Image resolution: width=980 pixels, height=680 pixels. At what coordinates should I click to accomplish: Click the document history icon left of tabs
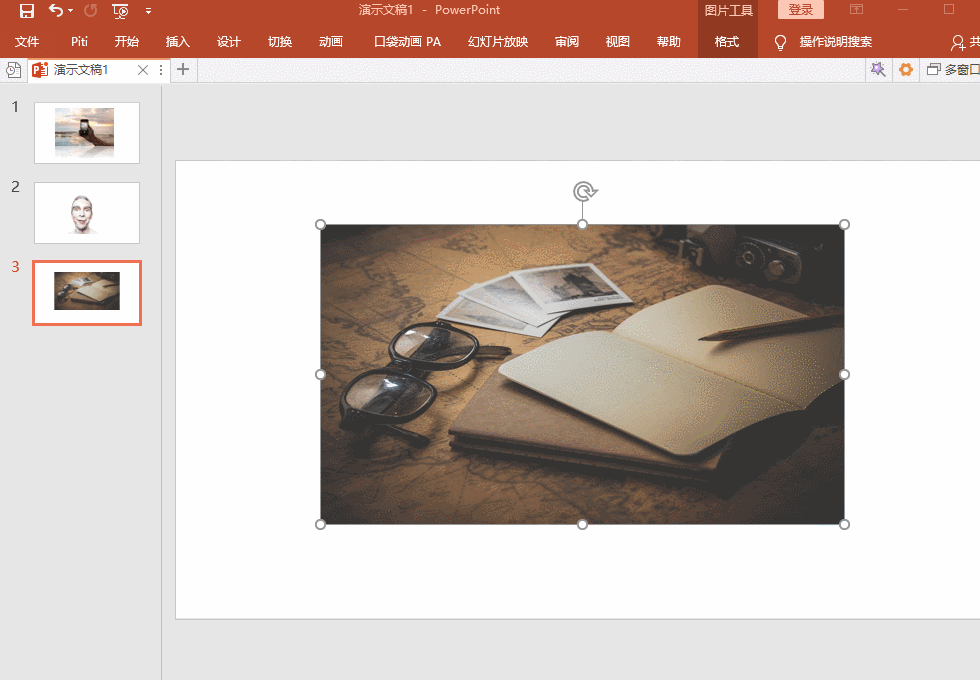(13, 70)
